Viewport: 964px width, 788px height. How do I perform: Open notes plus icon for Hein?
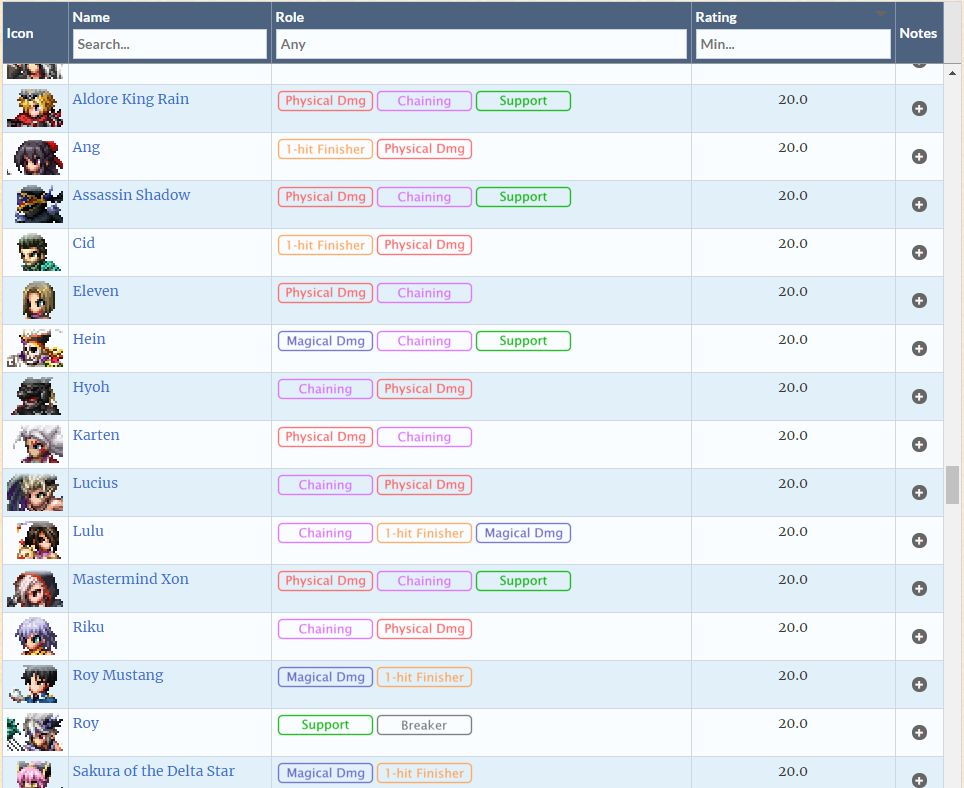click(919, 349)
